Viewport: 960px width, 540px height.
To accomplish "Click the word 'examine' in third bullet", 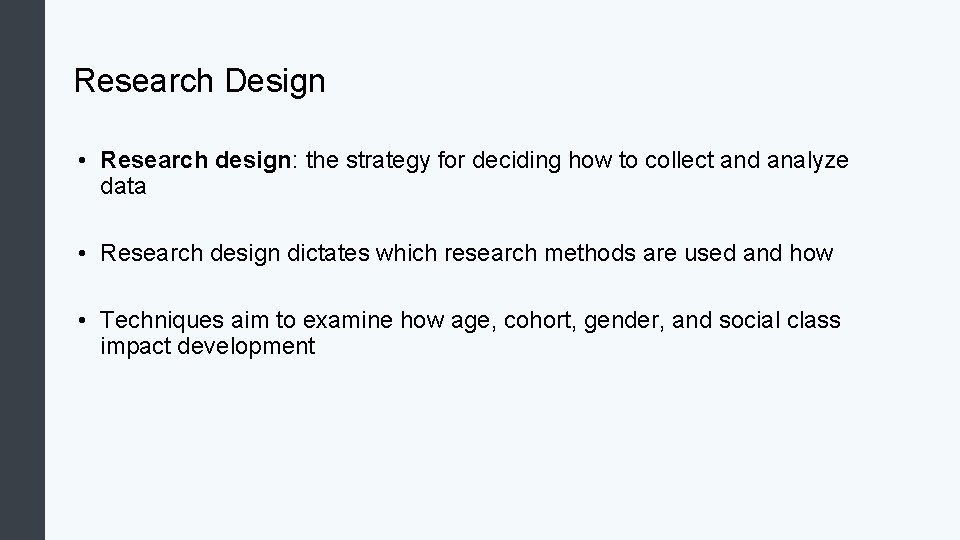I will (347, 320).
